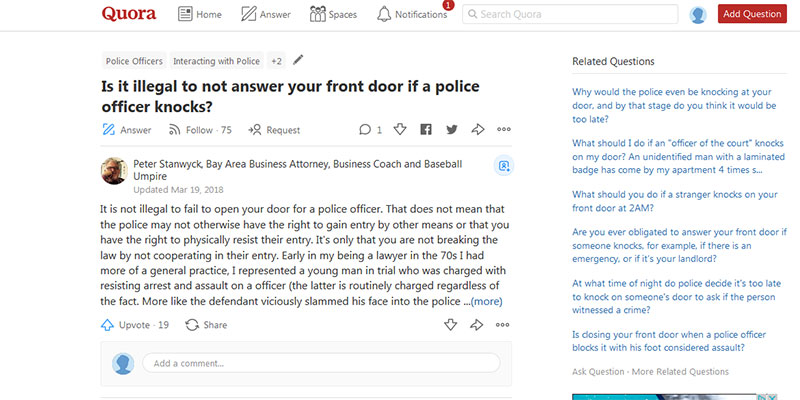
Task: Open the user profile avatar in the header
Action: (x=697, y=15)
